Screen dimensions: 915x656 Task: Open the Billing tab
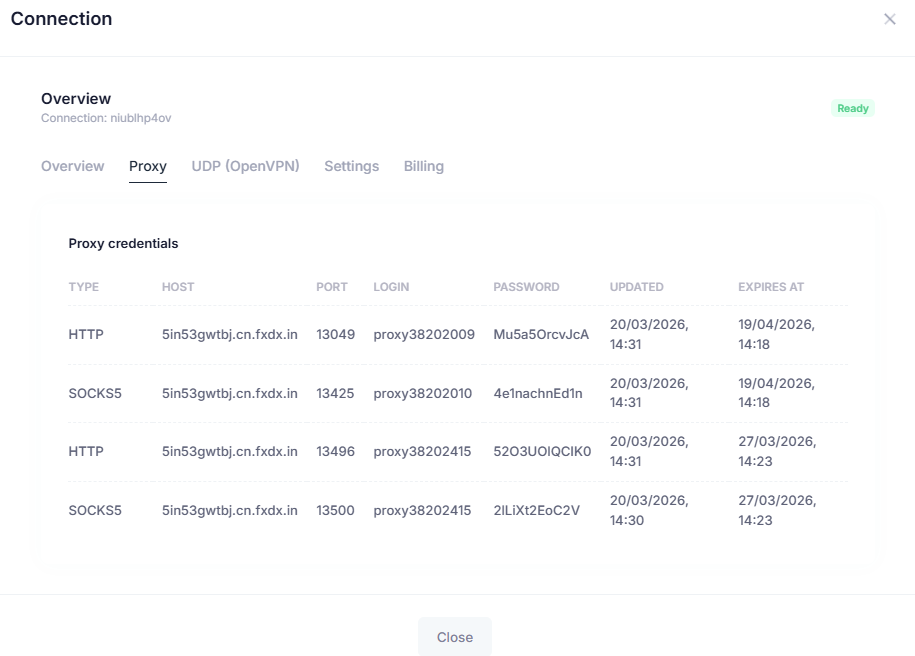pos(423,166)
